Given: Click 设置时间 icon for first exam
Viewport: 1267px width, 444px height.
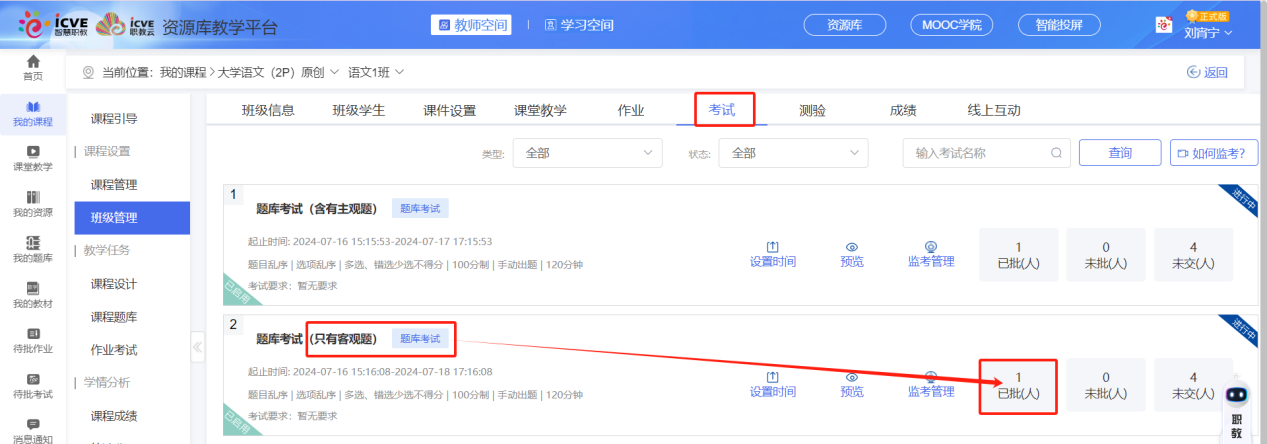Looking at the screenshot, I should click(x=772, y=247).
